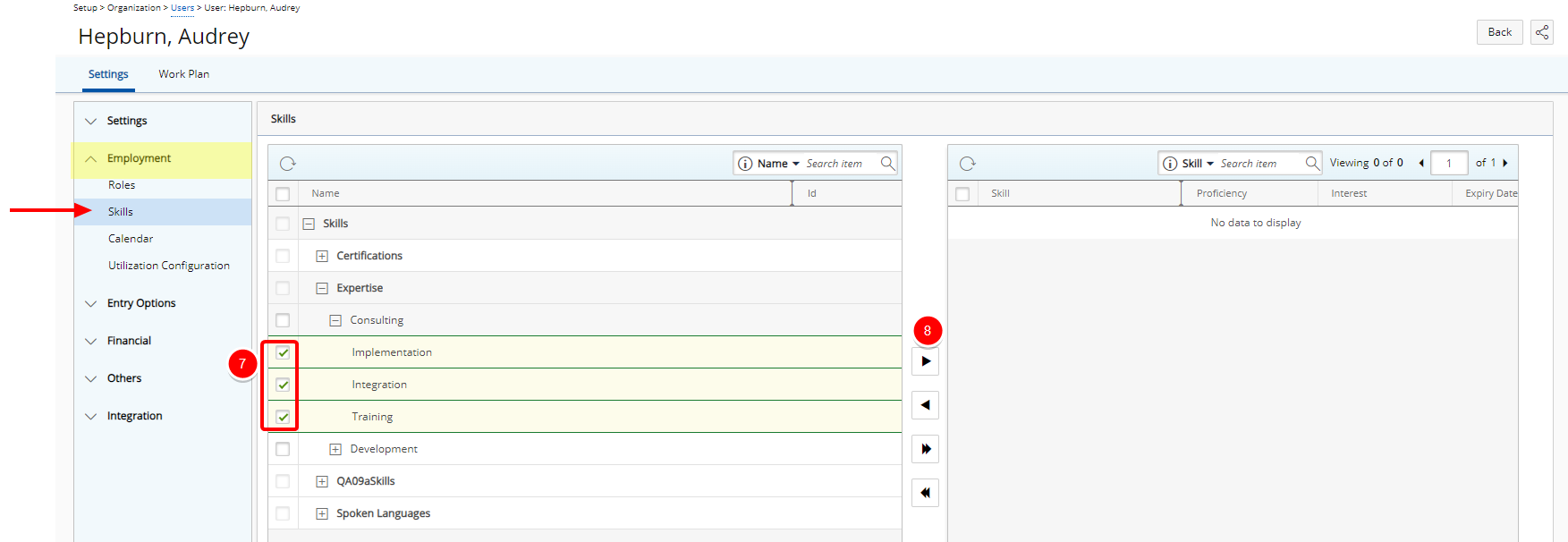Refresh the assigned skills panel
Image resolution: width=1568 pixels, height=542 pixels.
[x=967, y=164]
